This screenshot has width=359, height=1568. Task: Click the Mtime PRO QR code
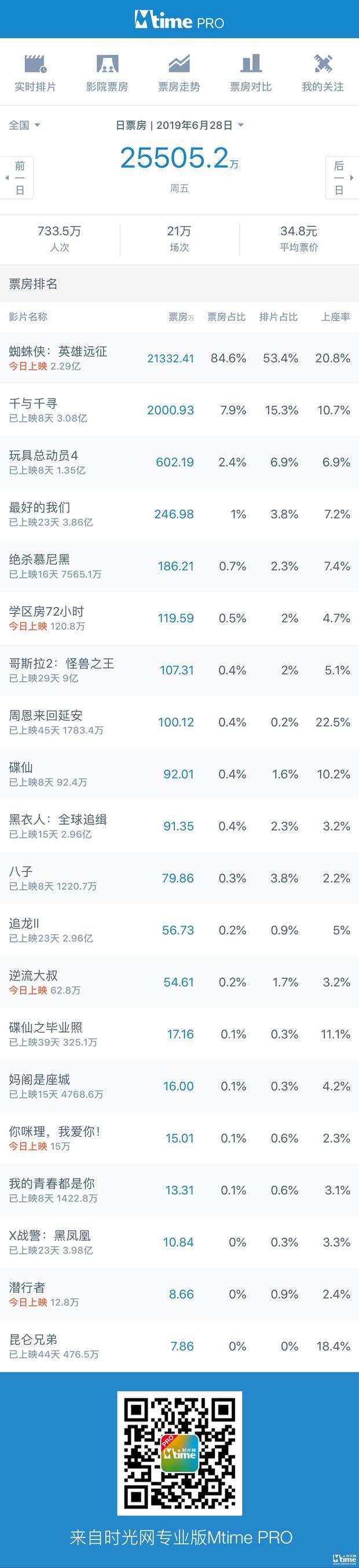pyautogui.click(x=179, y=1453)
